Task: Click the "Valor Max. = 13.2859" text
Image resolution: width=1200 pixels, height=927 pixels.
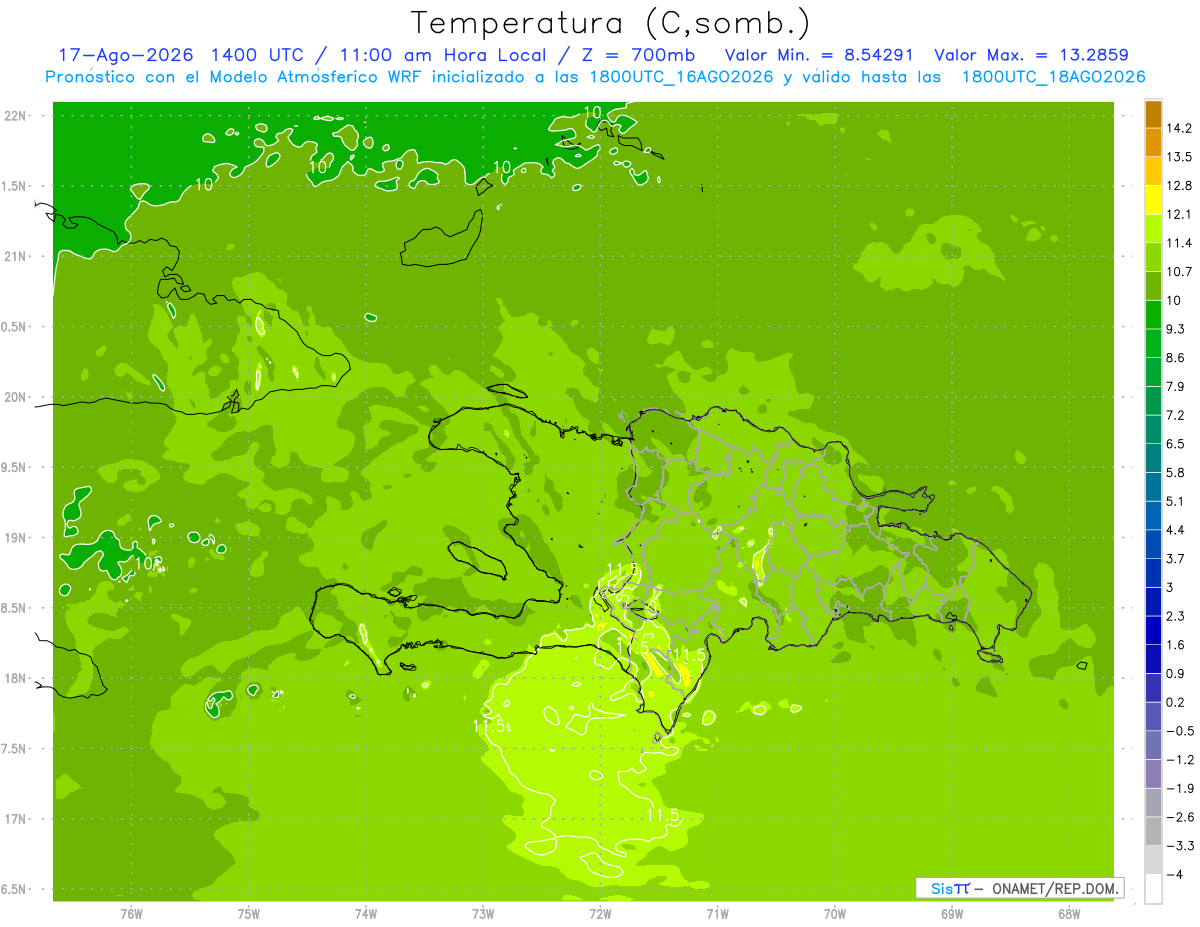Action: pos(1032,55)
